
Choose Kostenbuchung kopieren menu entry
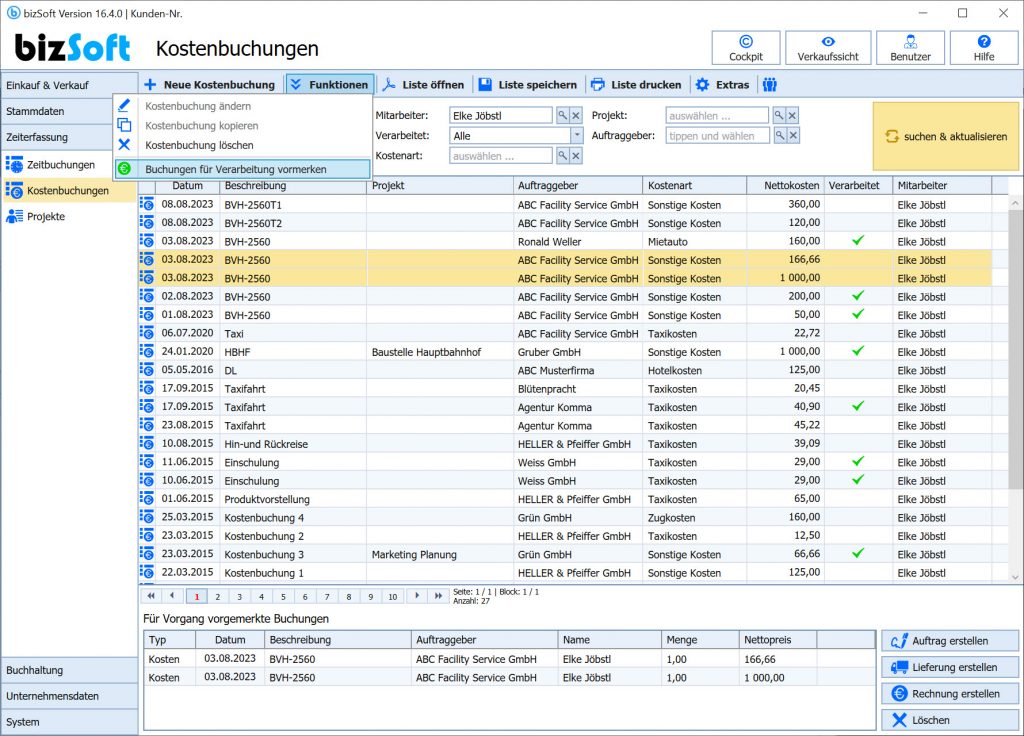(x=242, y=125)
